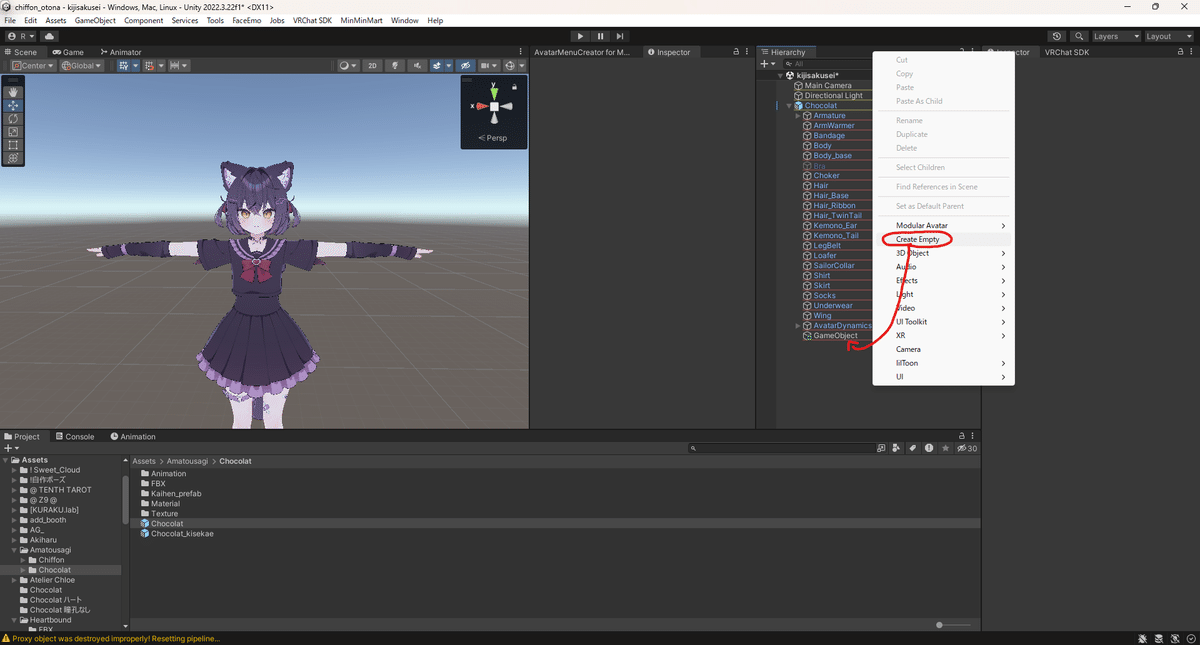Click the scene audio mute icon

click(418, 65)
